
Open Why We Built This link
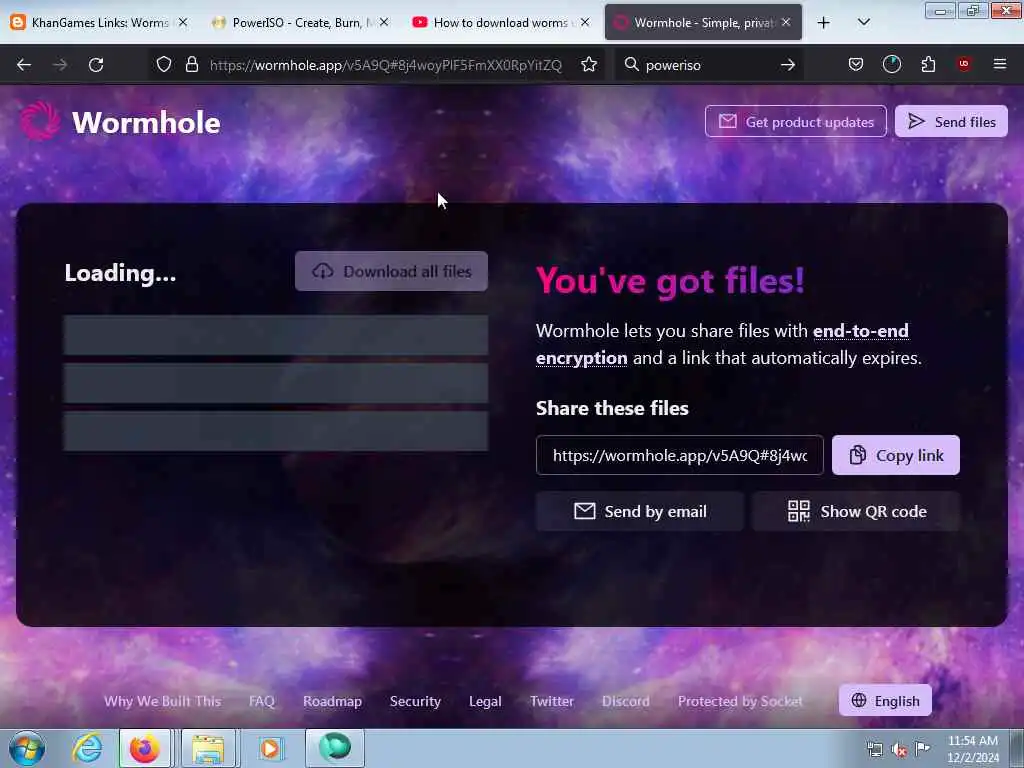click(163, 701)
